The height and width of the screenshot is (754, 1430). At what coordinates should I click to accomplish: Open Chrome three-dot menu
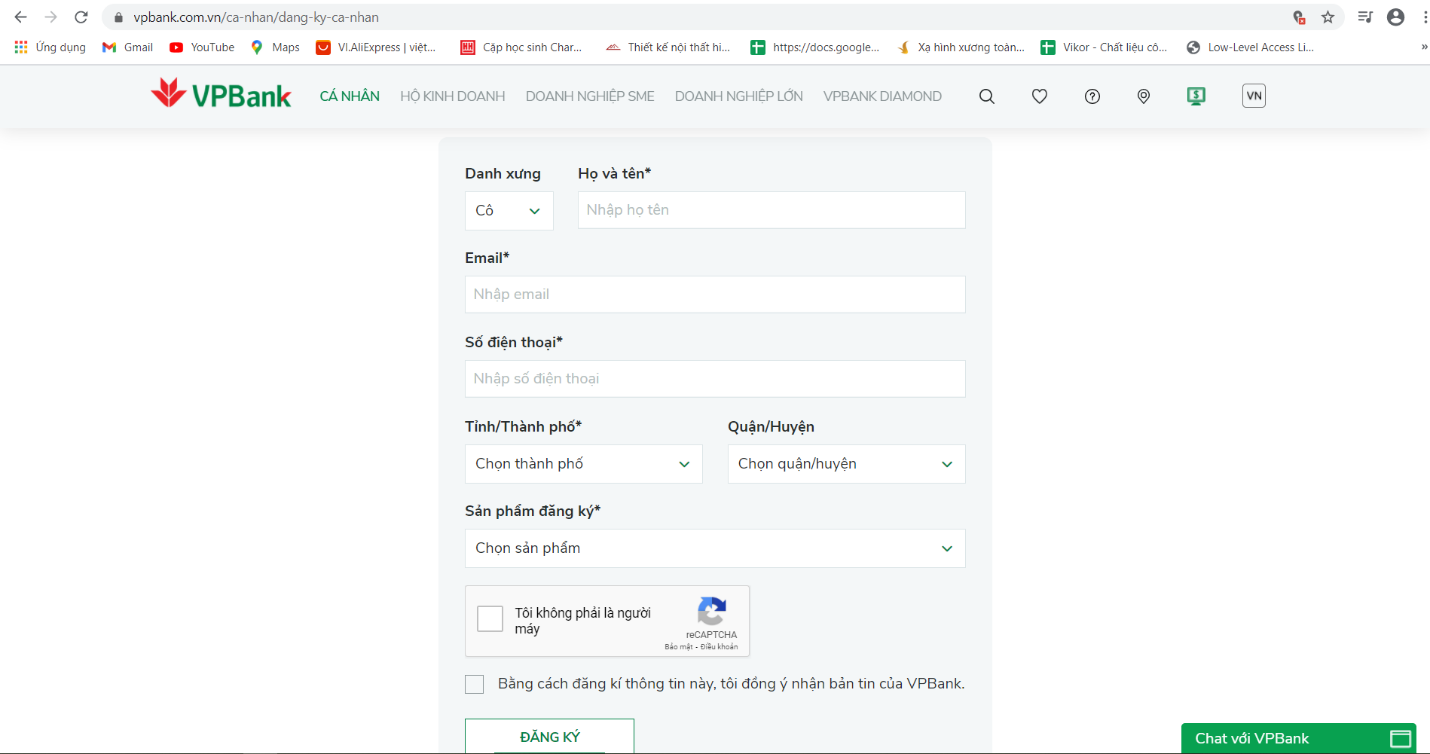pyautogui.click(x=1424, y=17)
